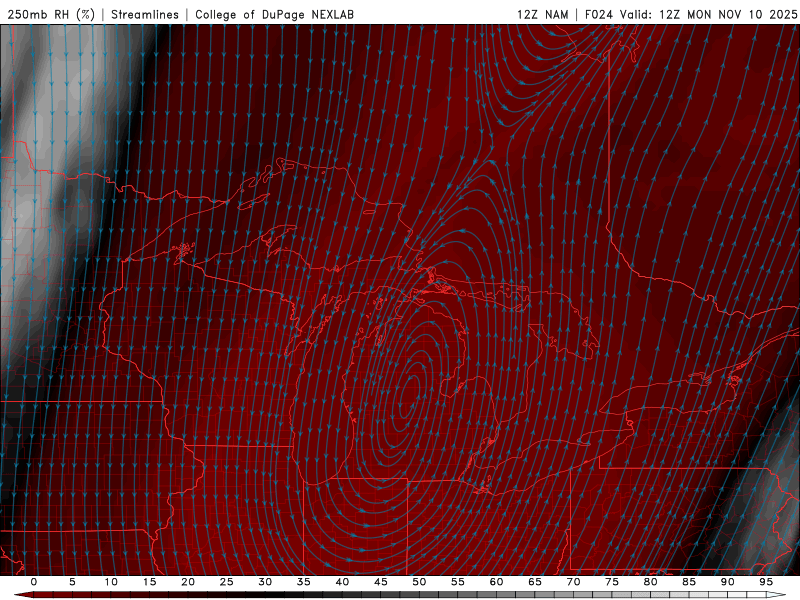
Task: Click the colorbar label "55"
Action: (x=458, y=582)
